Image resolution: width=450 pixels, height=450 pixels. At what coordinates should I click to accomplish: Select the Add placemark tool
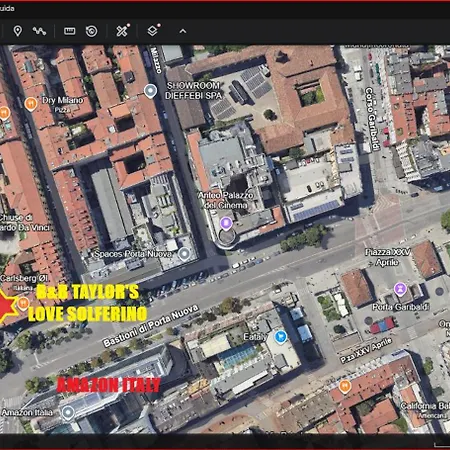coord(17,31)
